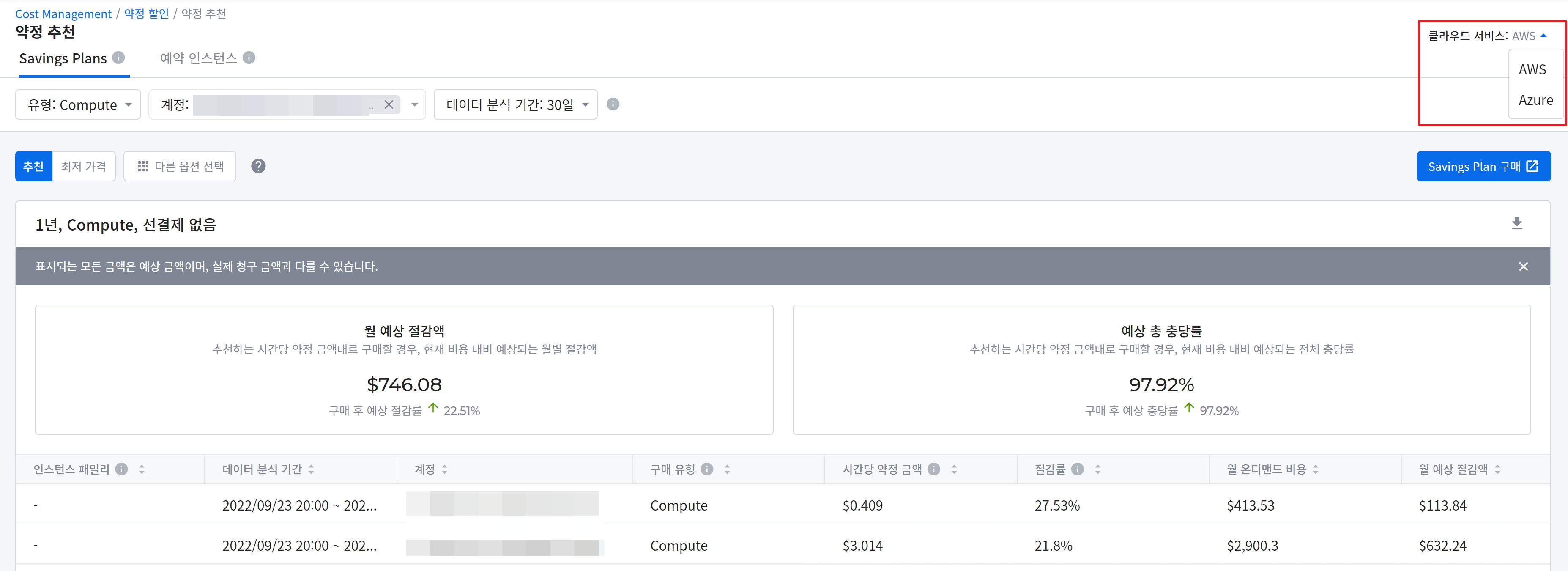The width and height of the screenshot is (1568, 571).
Task: Click info icon next to 절감률 column header
Action: point(1077,469)
